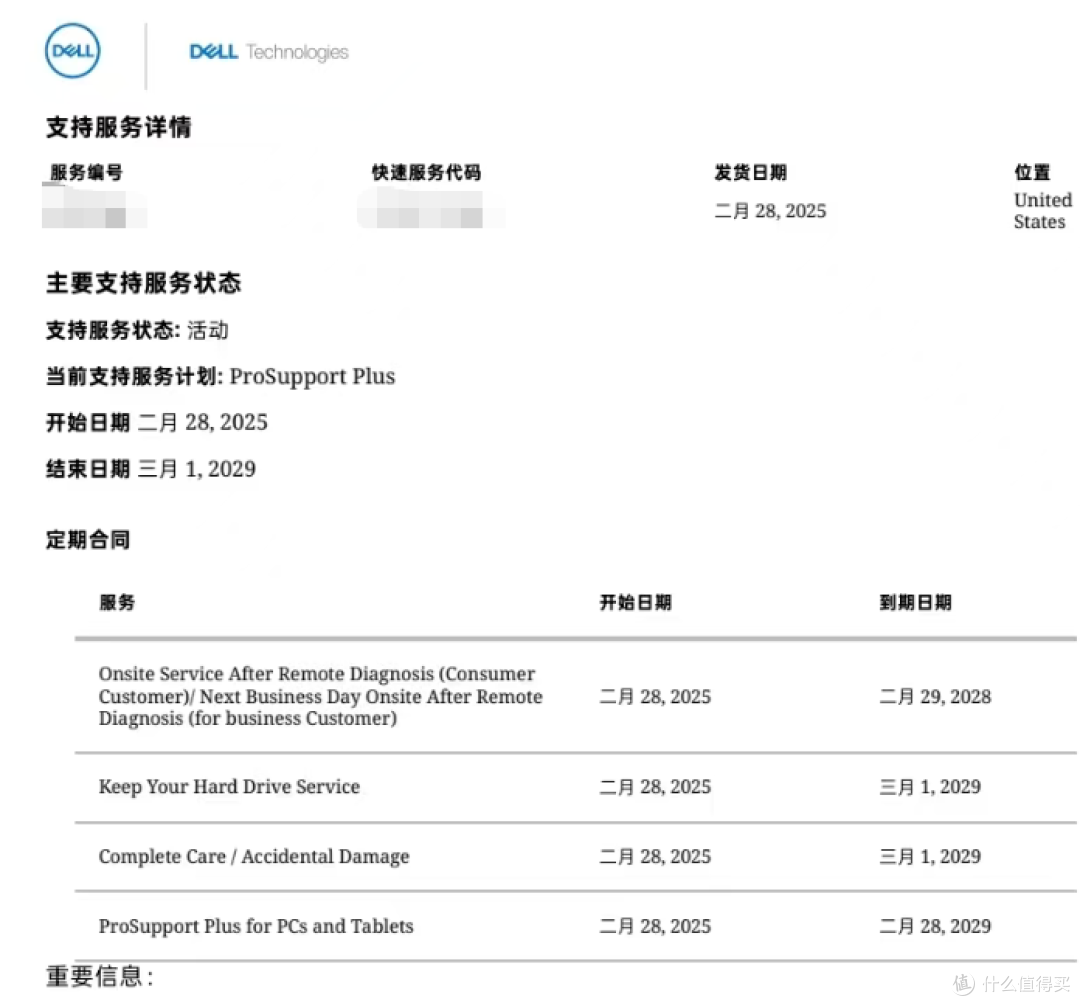The image size is (1080, 1006).
Task: Select the United States location value
Action: [1042, 211]
